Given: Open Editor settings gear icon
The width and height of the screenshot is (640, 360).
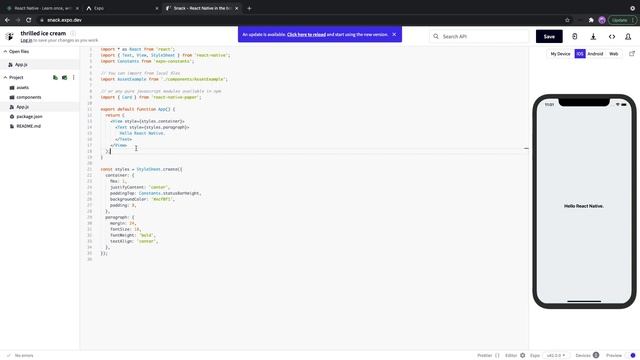Looking at the screenshot, I should point(522,356).
